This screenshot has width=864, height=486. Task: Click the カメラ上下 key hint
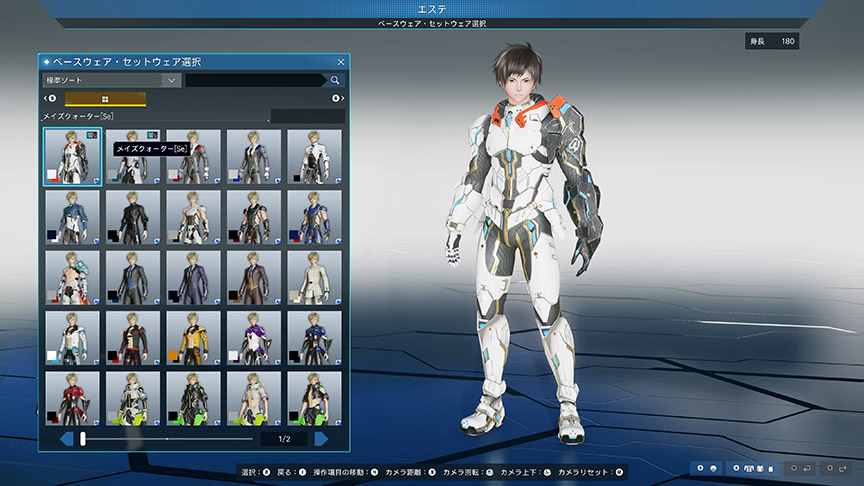526,472
